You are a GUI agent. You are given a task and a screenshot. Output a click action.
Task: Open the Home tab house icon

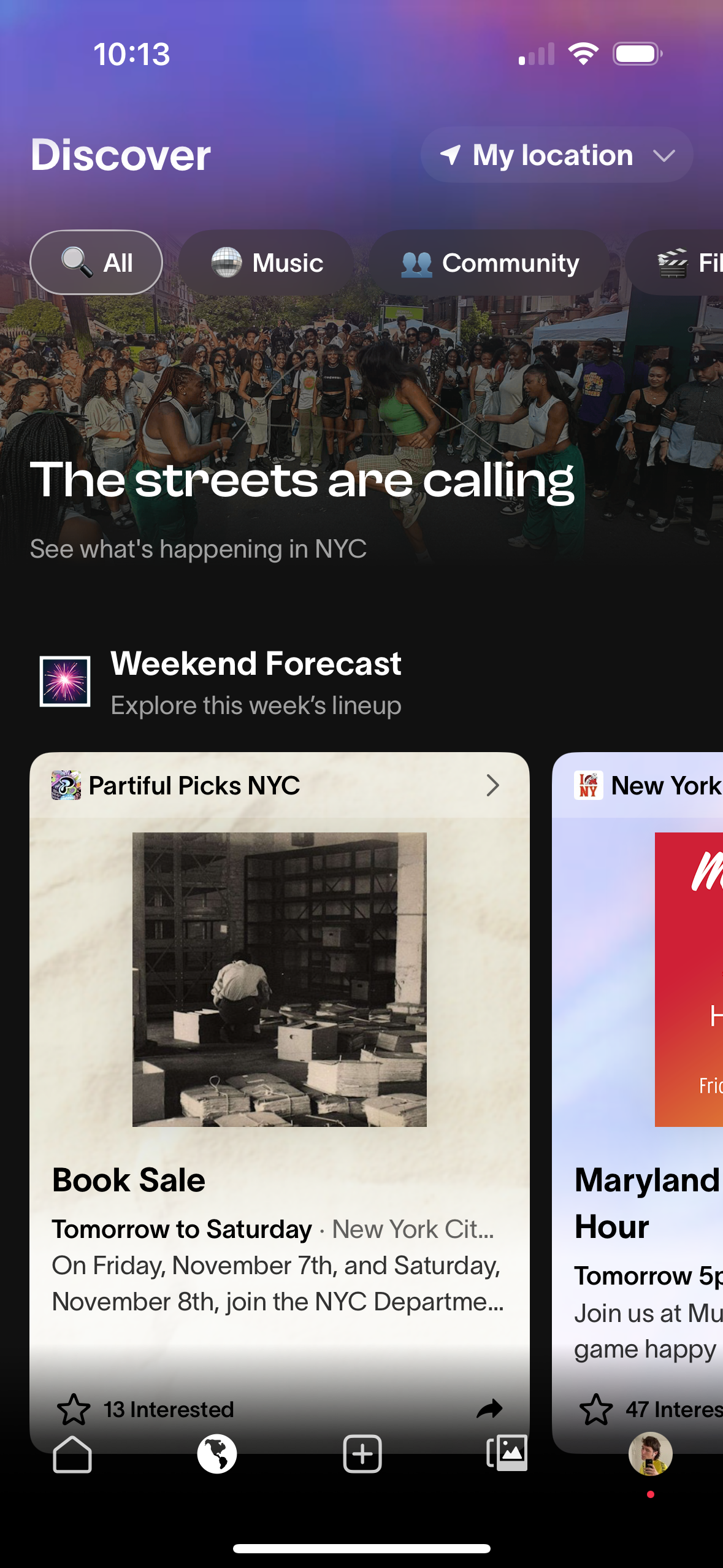coord(72,1453)
